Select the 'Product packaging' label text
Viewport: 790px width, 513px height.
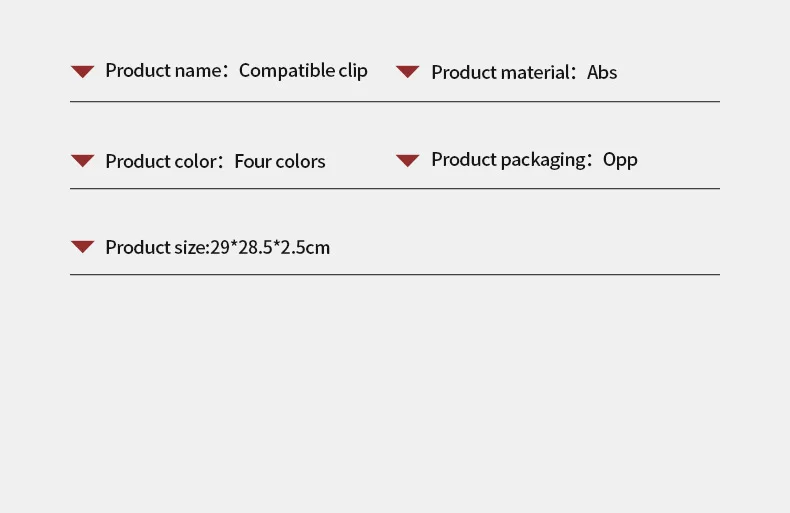tap(508, 160)
